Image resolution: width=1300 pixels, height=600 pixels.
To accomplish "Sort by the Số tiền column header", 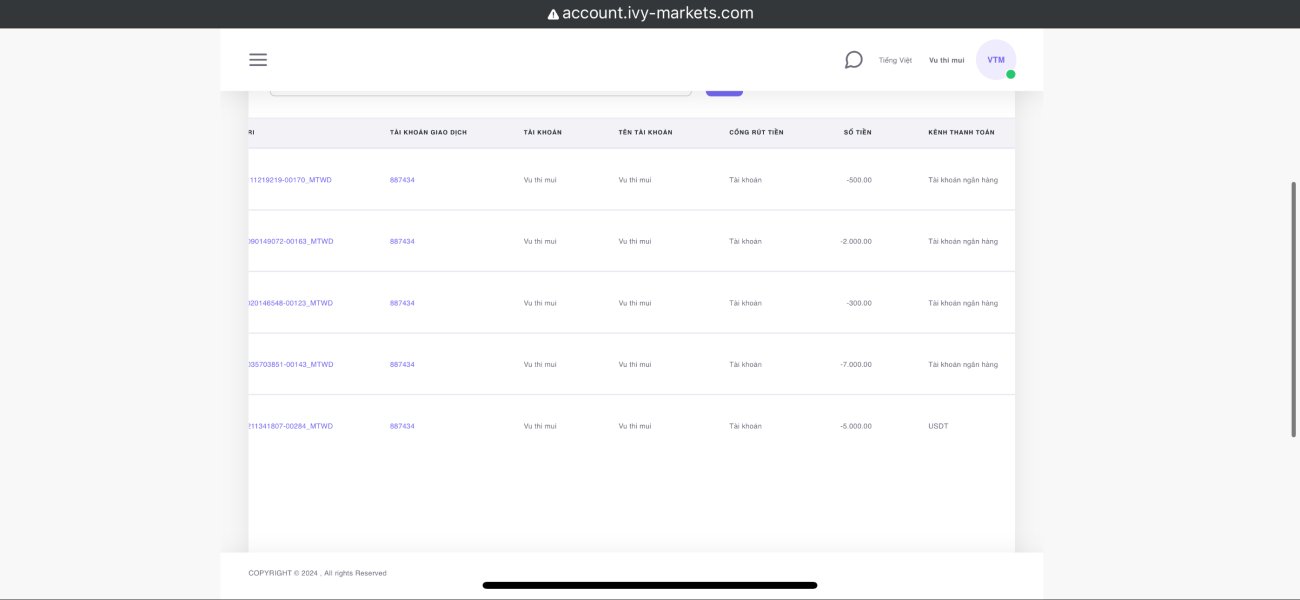I will 857,132.
